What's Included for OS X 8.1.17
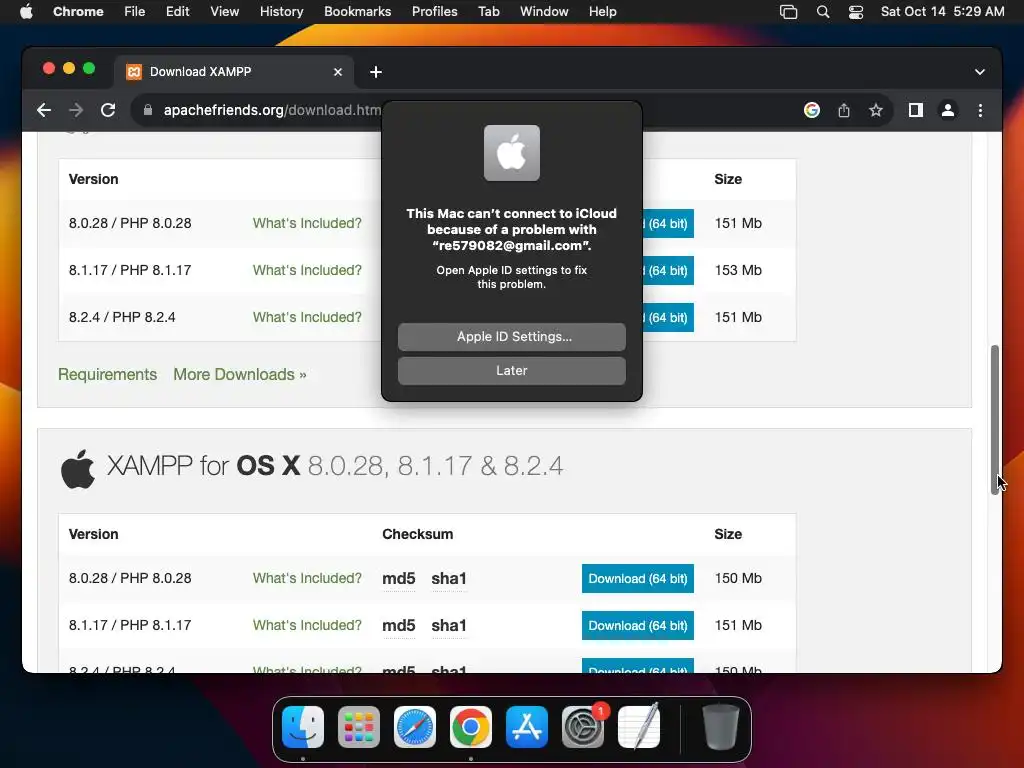The height and width of the screenshot is (768, 1024). point(307,626)
